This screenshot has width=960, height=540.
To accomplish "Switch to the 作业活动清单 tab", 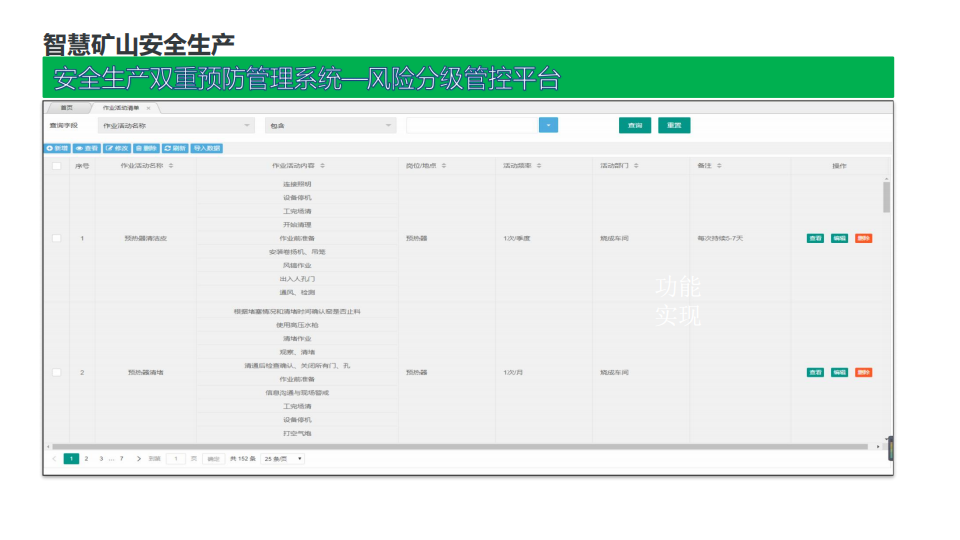I will (121, 108).
